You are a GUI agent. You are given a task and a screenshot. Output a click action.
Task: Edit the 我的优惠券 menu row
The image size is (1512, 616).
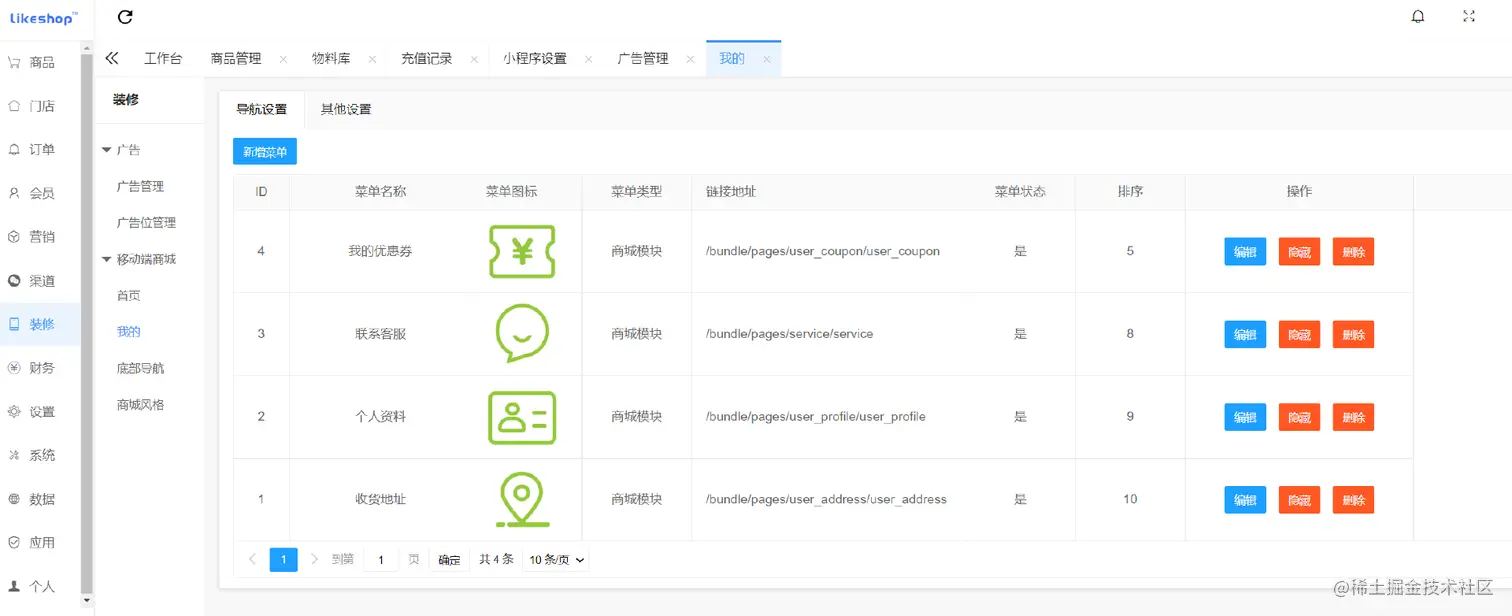(x=1245, y=252)
